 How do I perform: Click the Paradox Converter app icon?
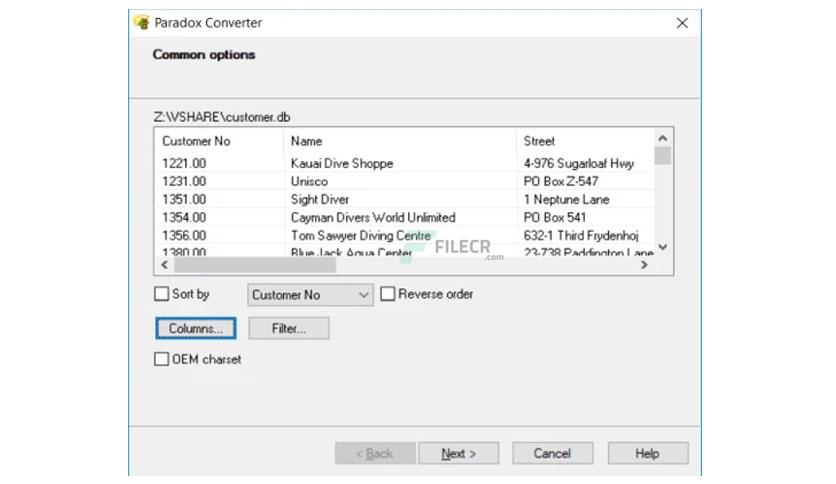(x=142, y=22)
